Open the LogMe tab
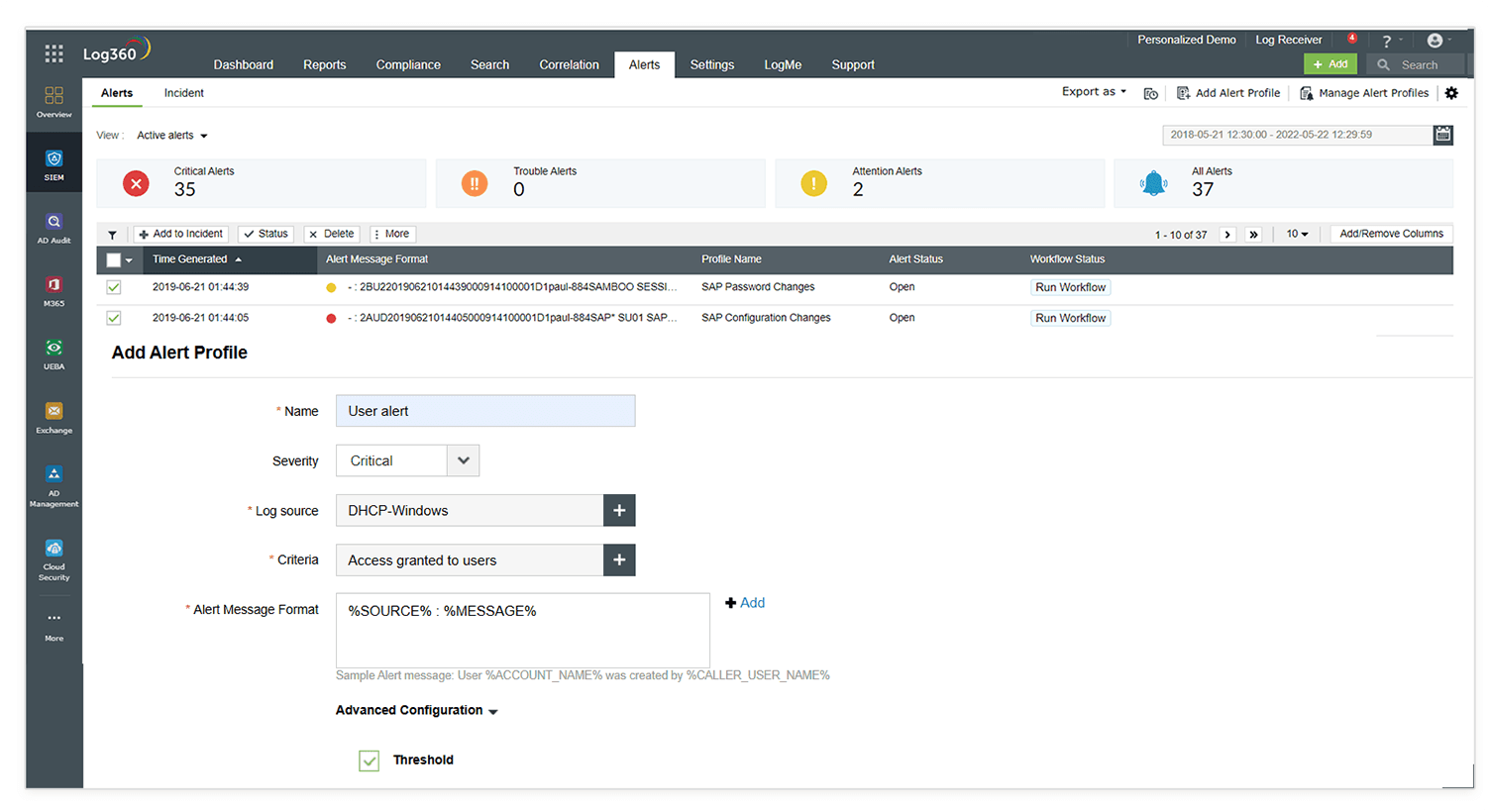This screenshot has height=812, width=1489. 783,65
